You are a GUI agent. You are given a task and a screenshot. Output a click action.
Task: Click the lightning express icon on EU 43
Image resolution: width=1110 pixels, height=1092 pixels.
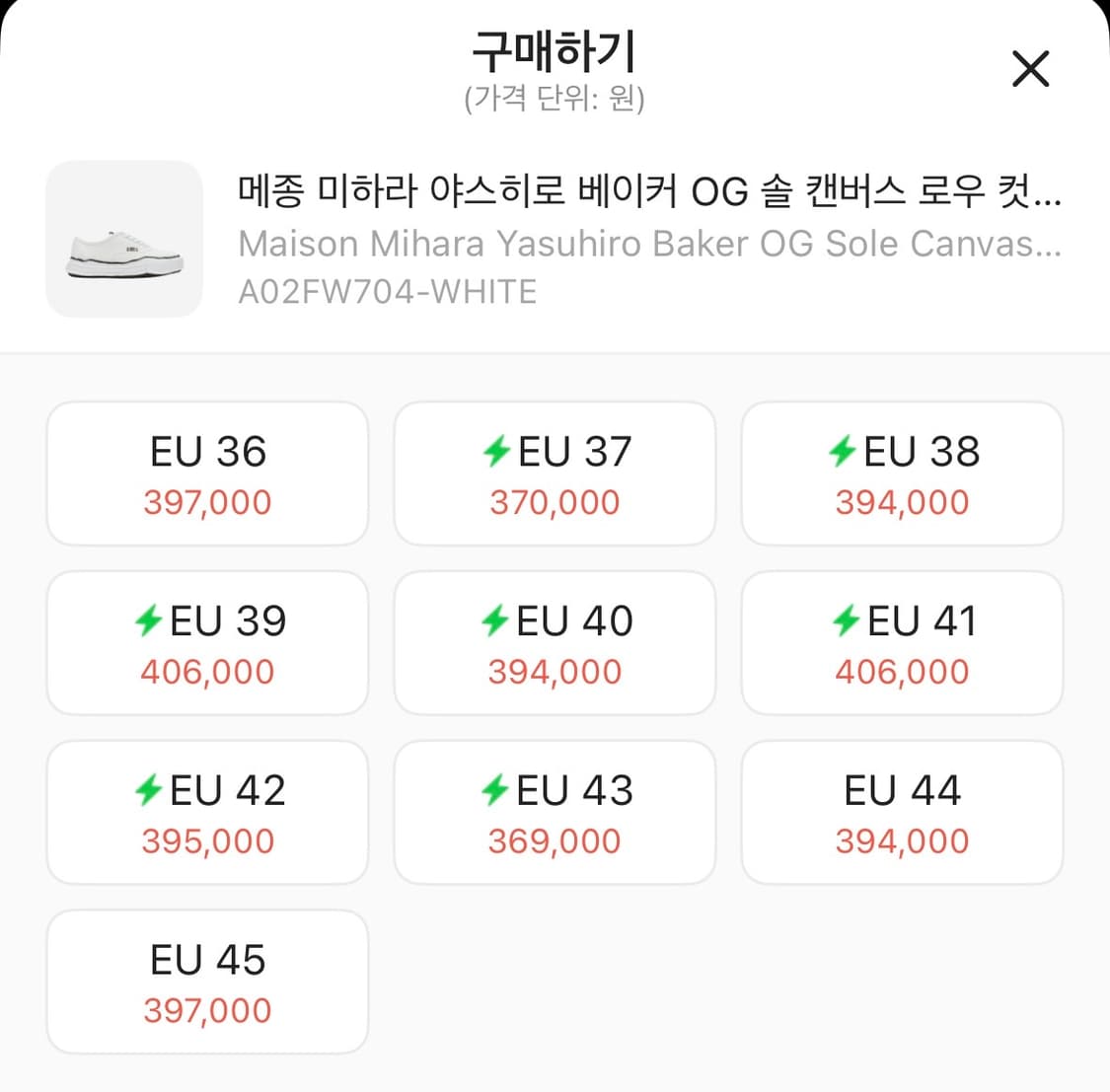click(497, 789)
